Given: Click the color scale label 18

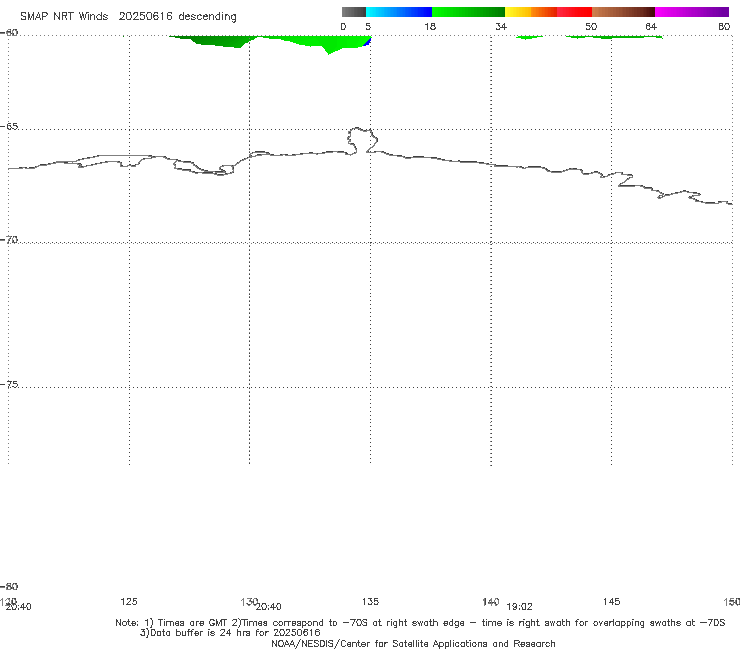Looking at the screenshot, I should pos(430,26).
